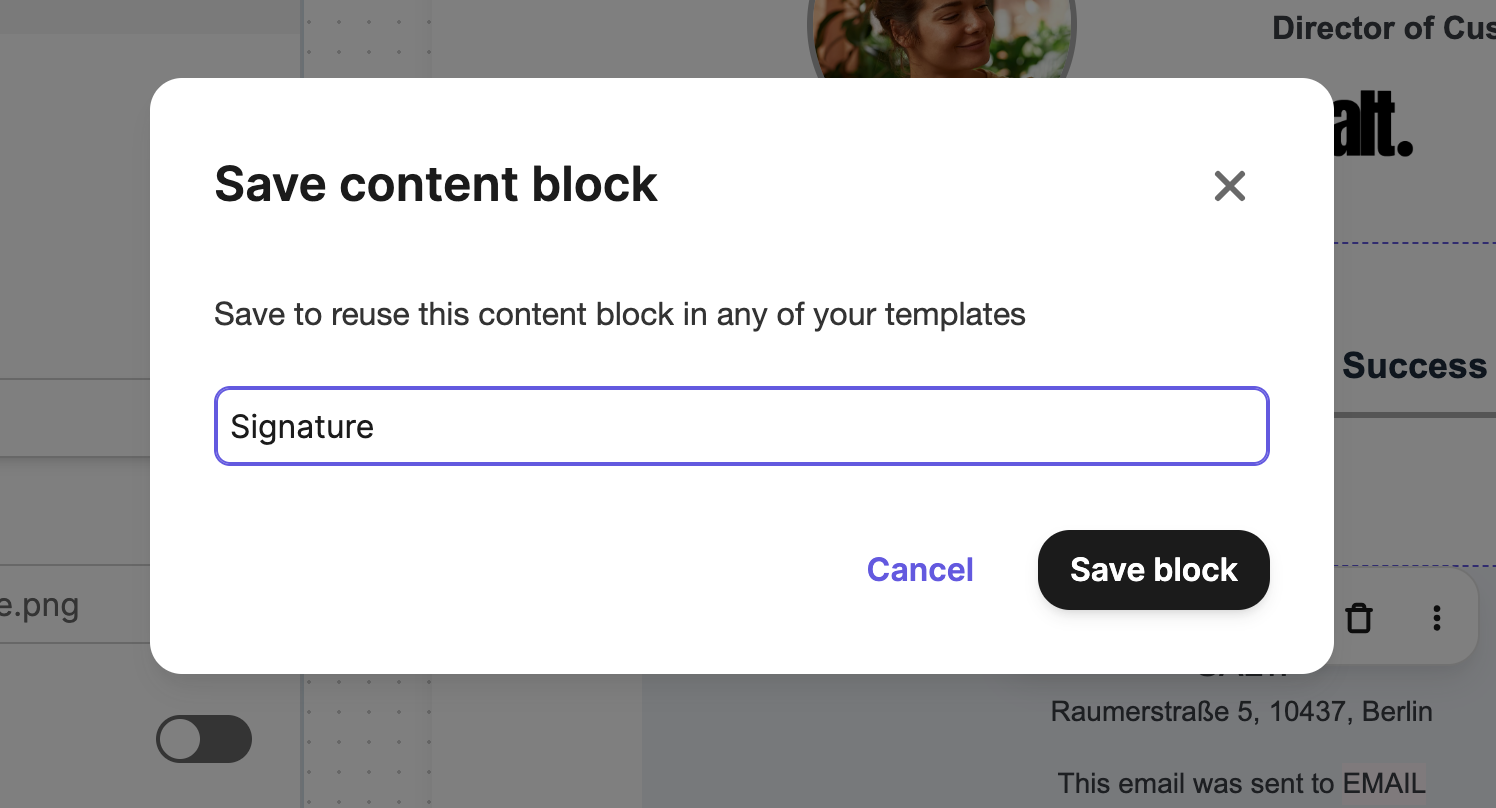1496x808 pixels.
Task: Close the Save content block dialog
Action: (x=1229, y=186)
